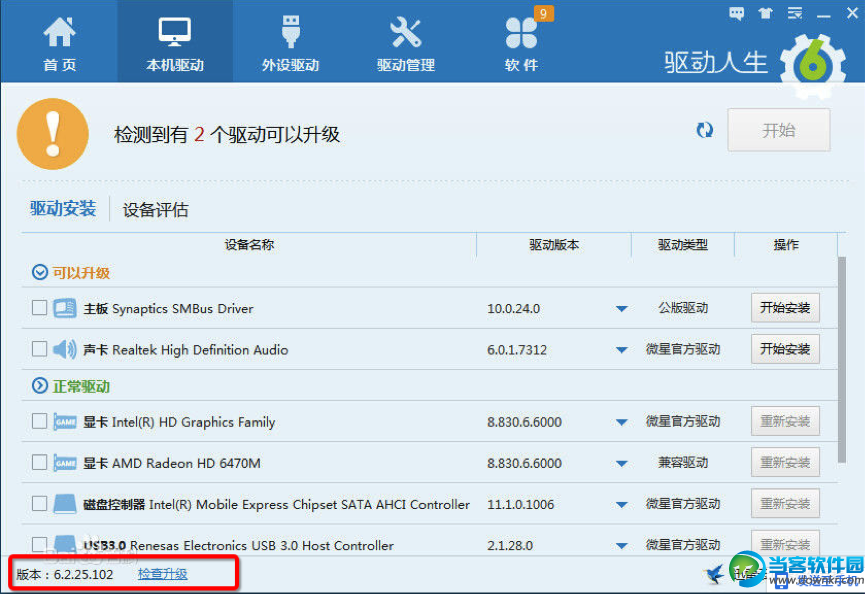Open the main menu dropdown icon

pos(794,13)
